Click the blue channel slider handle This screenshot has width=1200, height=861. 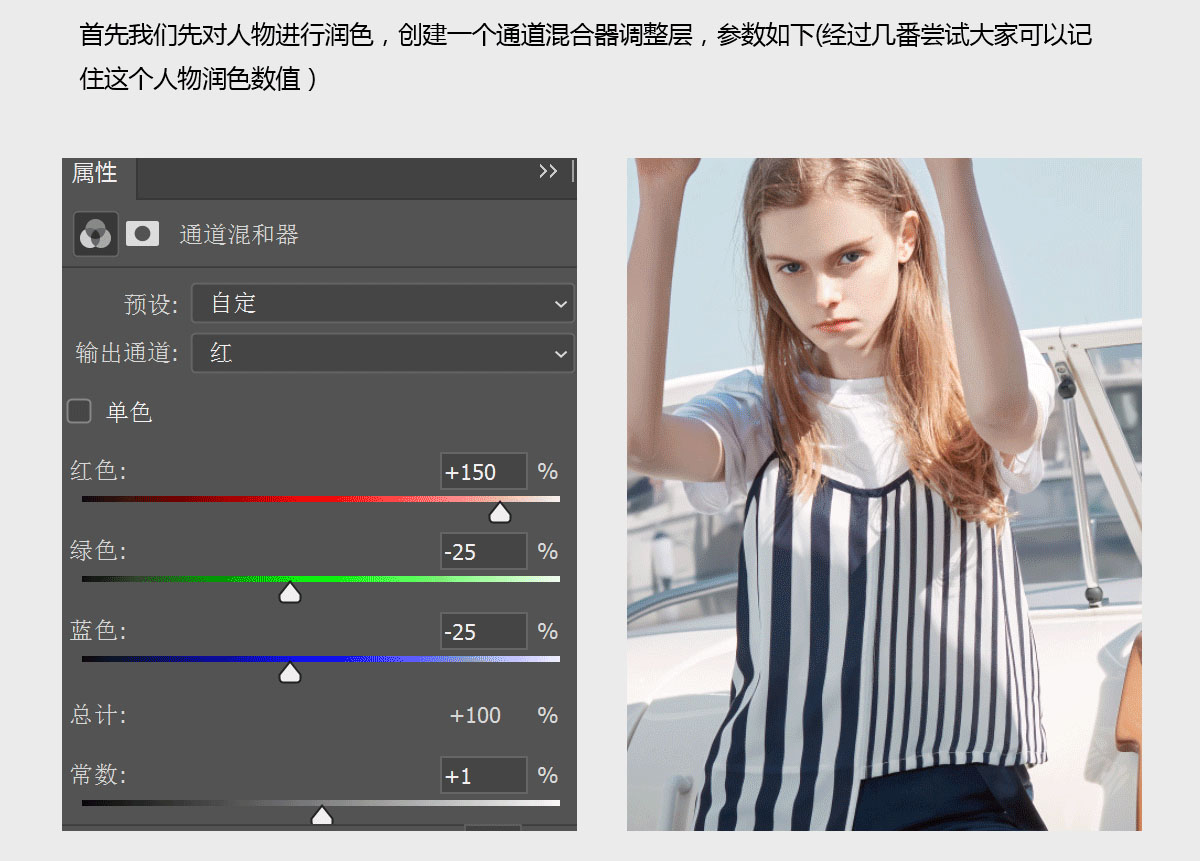tap(290, 673)
